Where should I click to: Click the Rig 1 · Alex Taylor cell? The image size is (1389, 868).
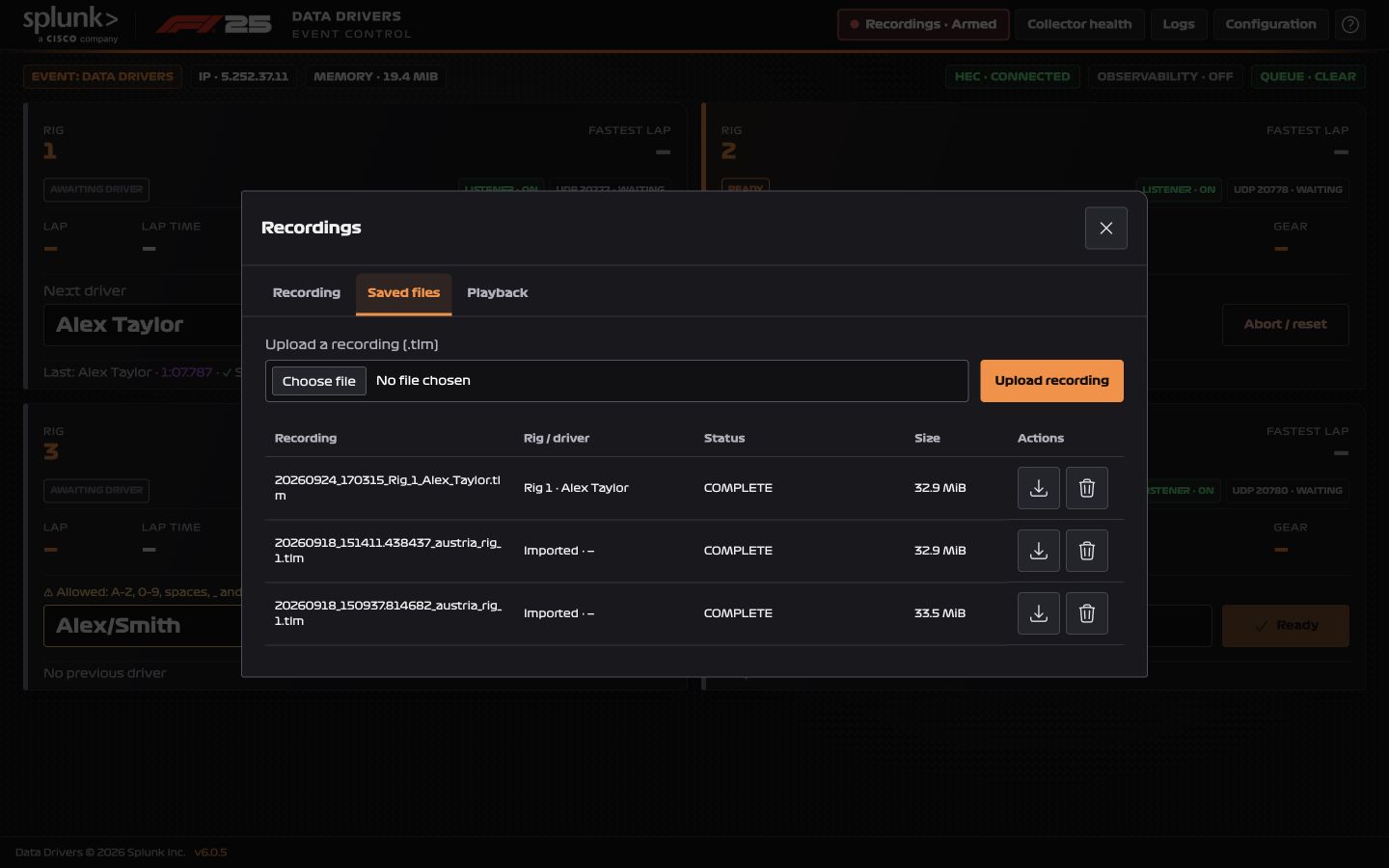click(576, 488)
